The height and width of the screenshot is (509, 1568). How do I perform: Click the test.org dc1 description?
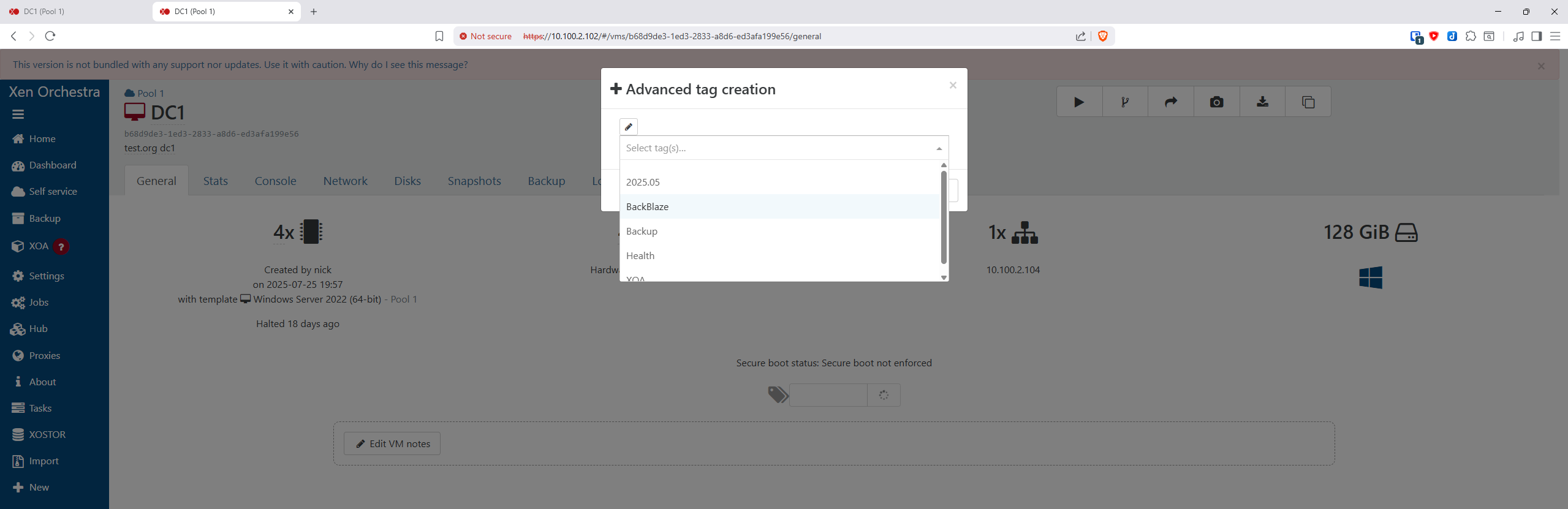click(x=150, y=148)
